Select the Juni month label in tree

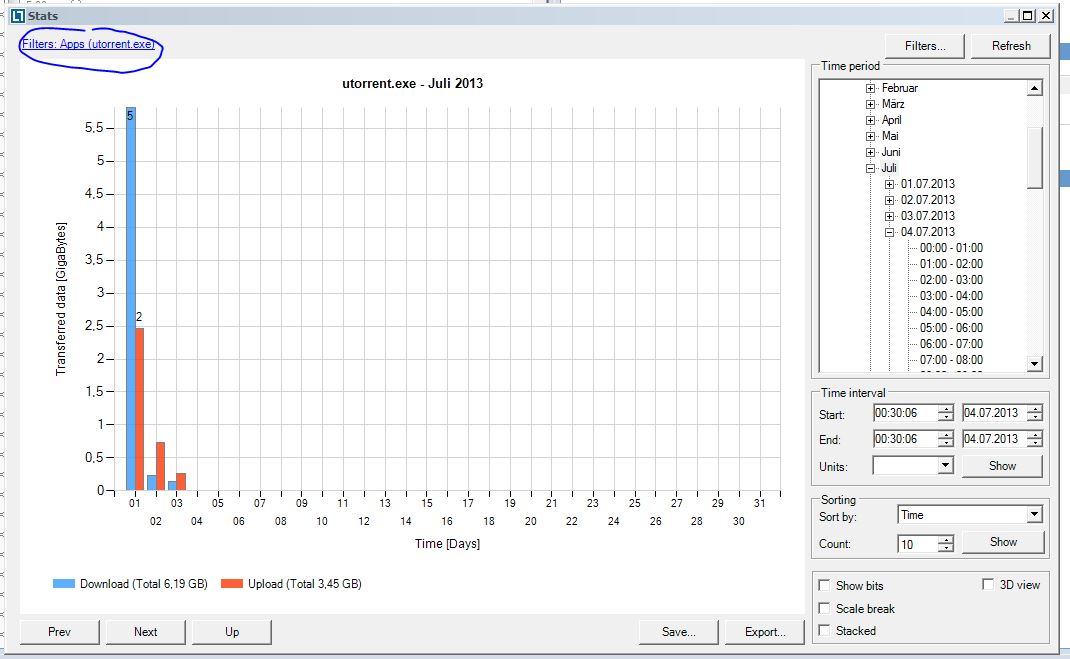(x=891, y=152)
